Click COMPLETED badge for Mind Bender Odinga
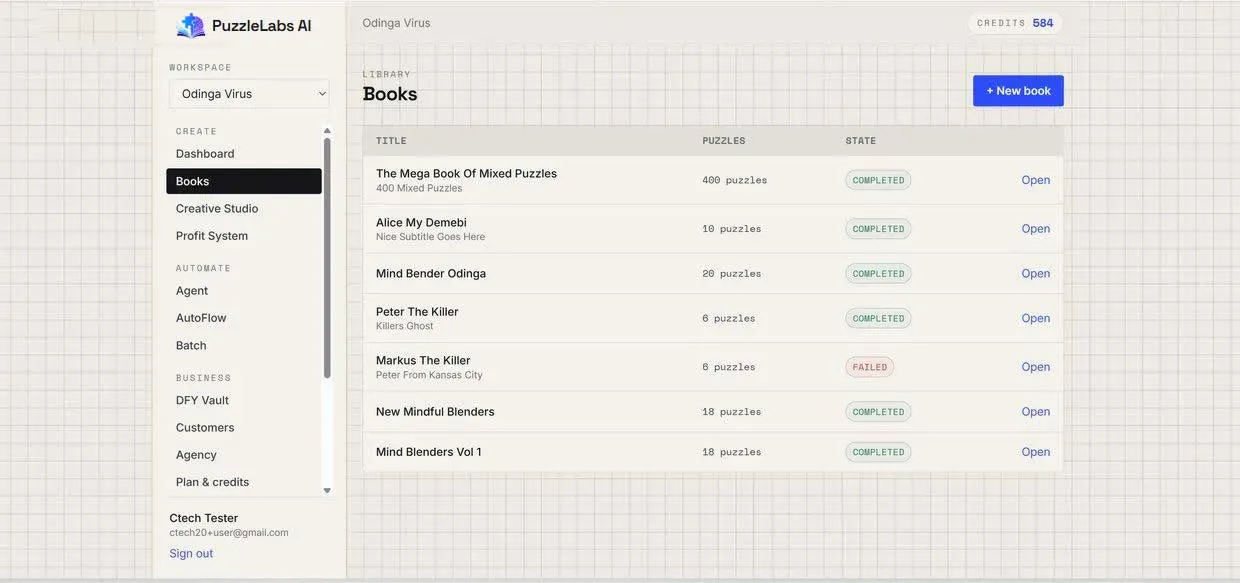 [x=878, y=274]
